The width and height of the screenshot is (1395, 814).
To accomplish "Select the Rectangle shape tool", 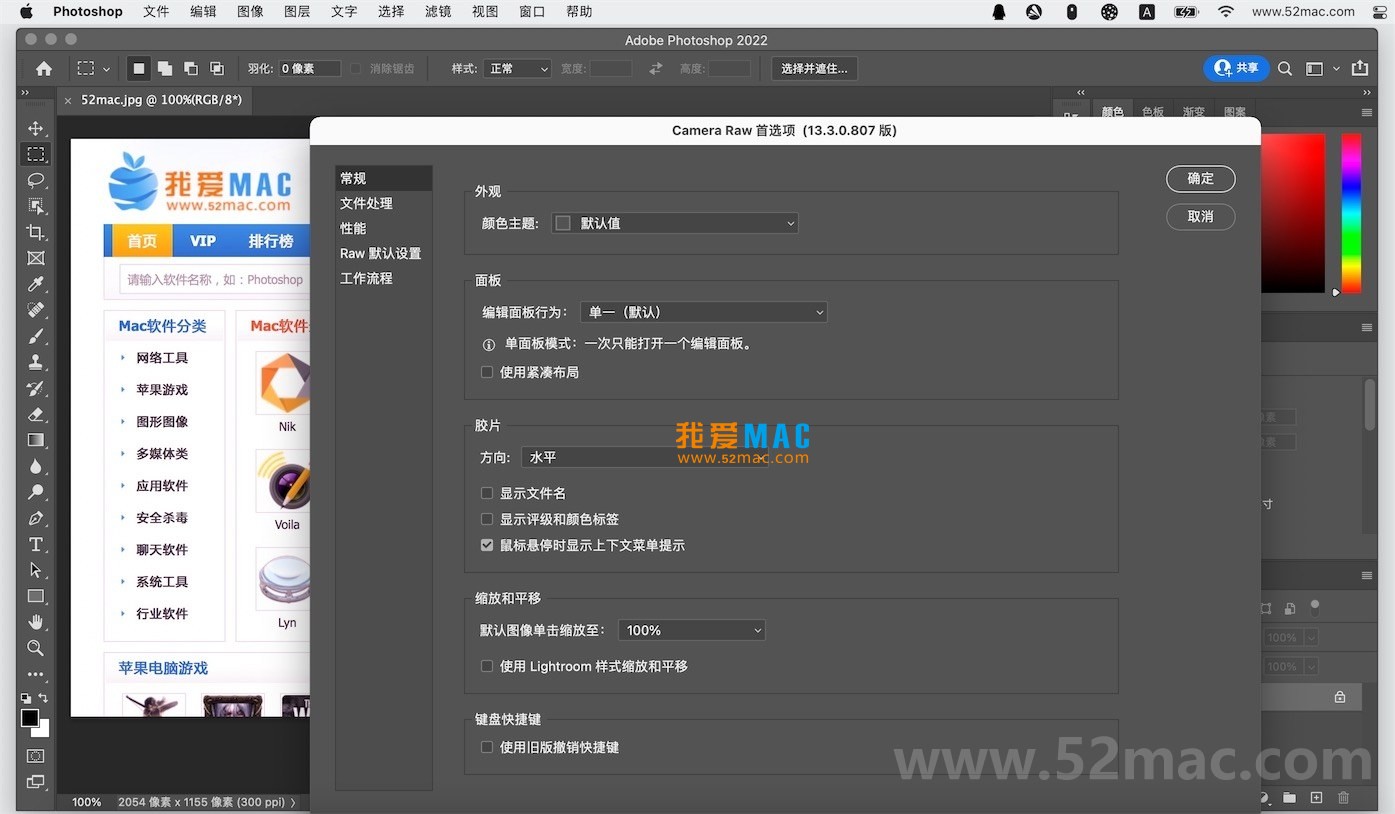I will coord(36,596).
